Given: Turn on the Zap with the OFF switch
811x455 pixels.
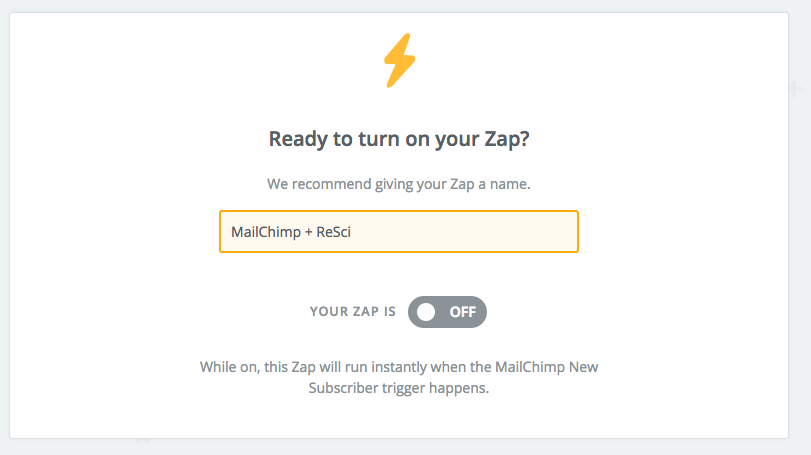Looking at the screenshot, I should [x=447, y=312].
